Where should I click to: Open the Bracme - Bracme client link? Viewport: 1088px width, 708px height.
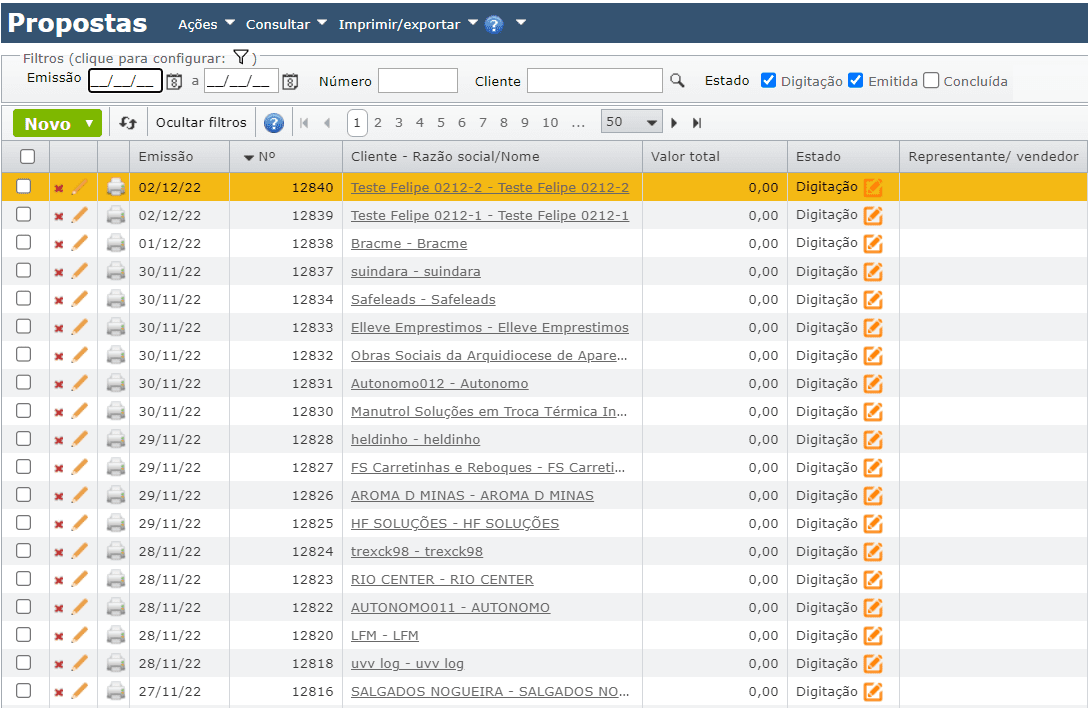pos(408,243)
